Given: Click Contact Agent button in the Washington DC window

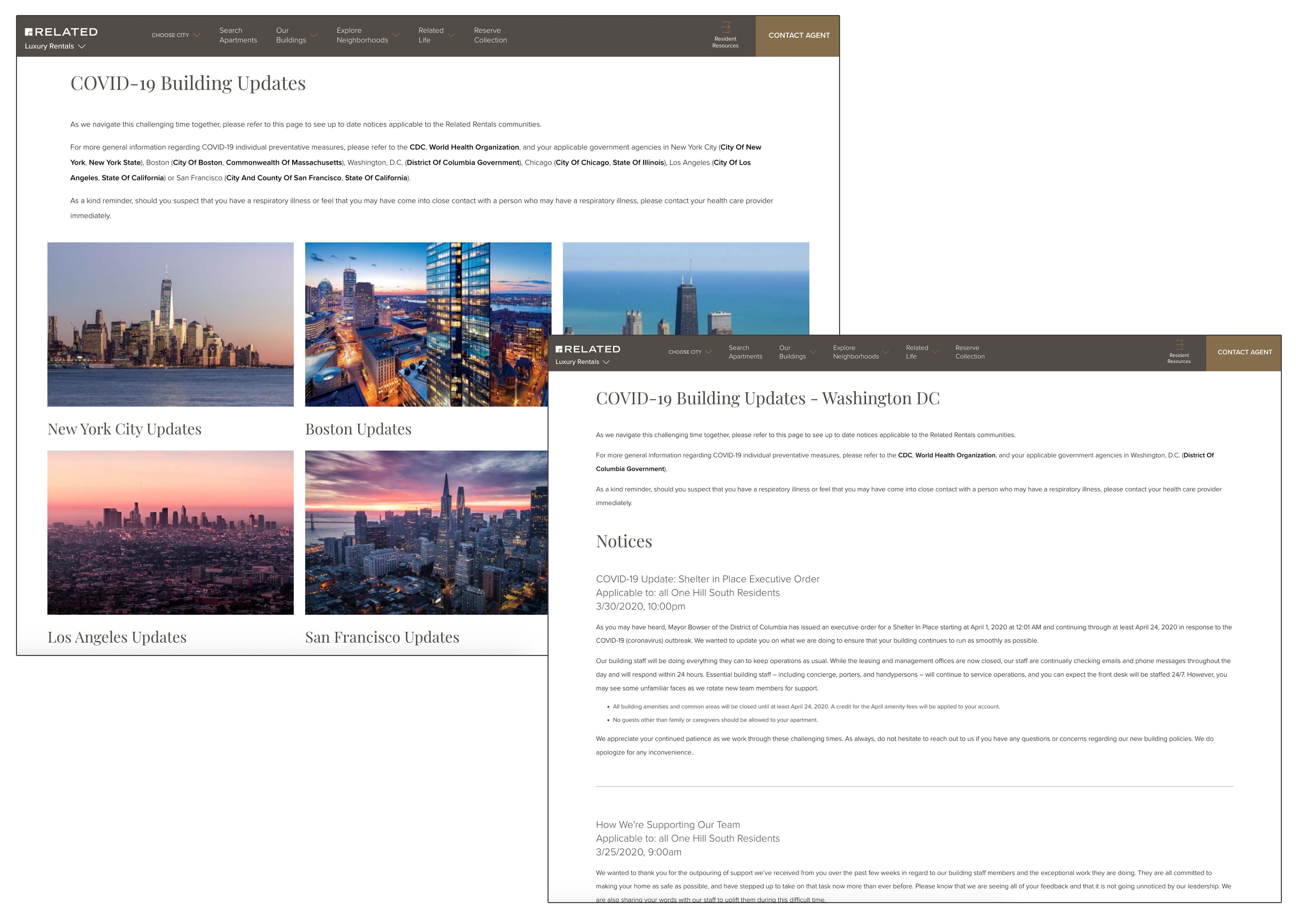Looking at the screenshot, I should click(x=1244, y=353).
